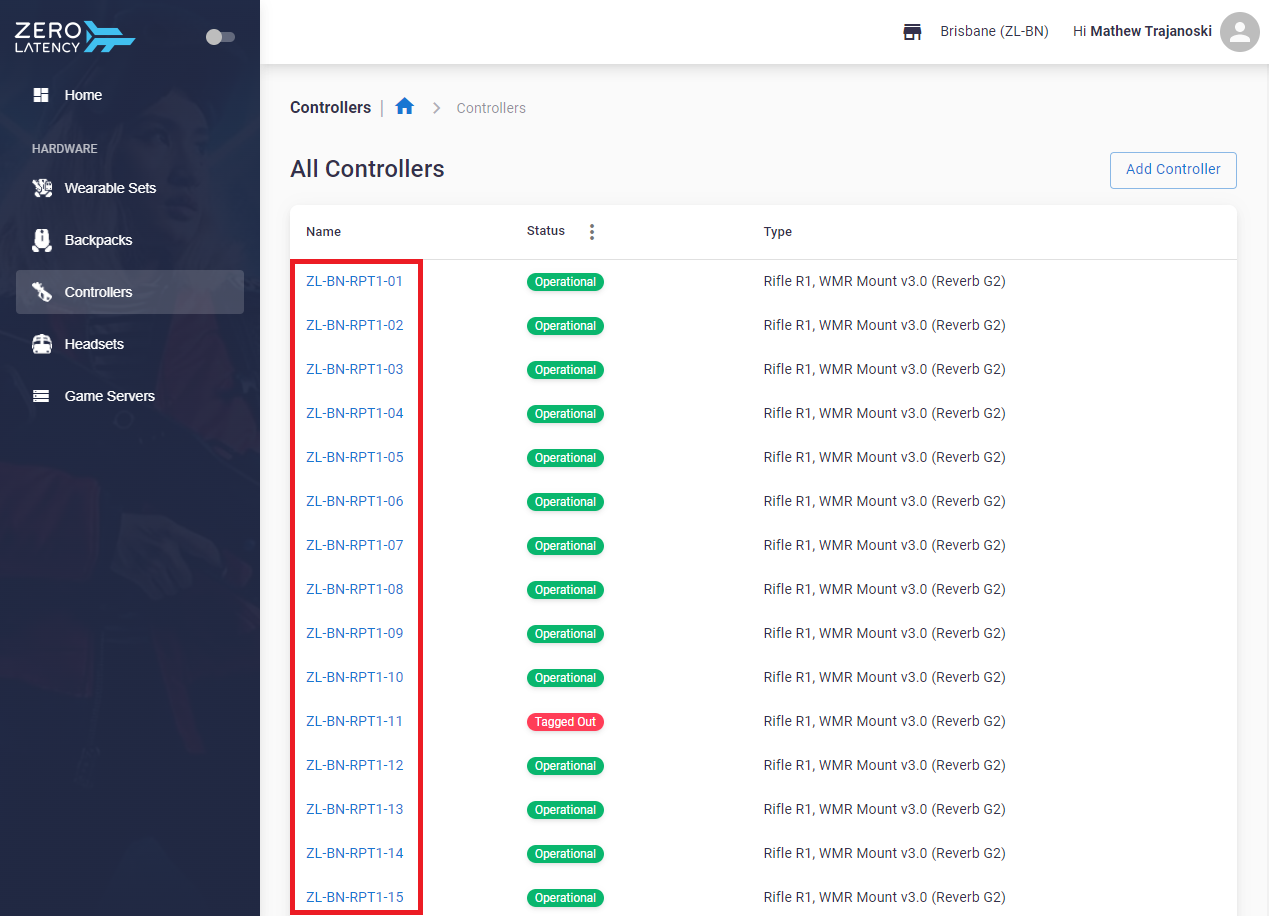Image resolution: width=1269 pixels, height=916 pixels.
Task: Click the breadcrumb home icon
Action: click(404, 106)
